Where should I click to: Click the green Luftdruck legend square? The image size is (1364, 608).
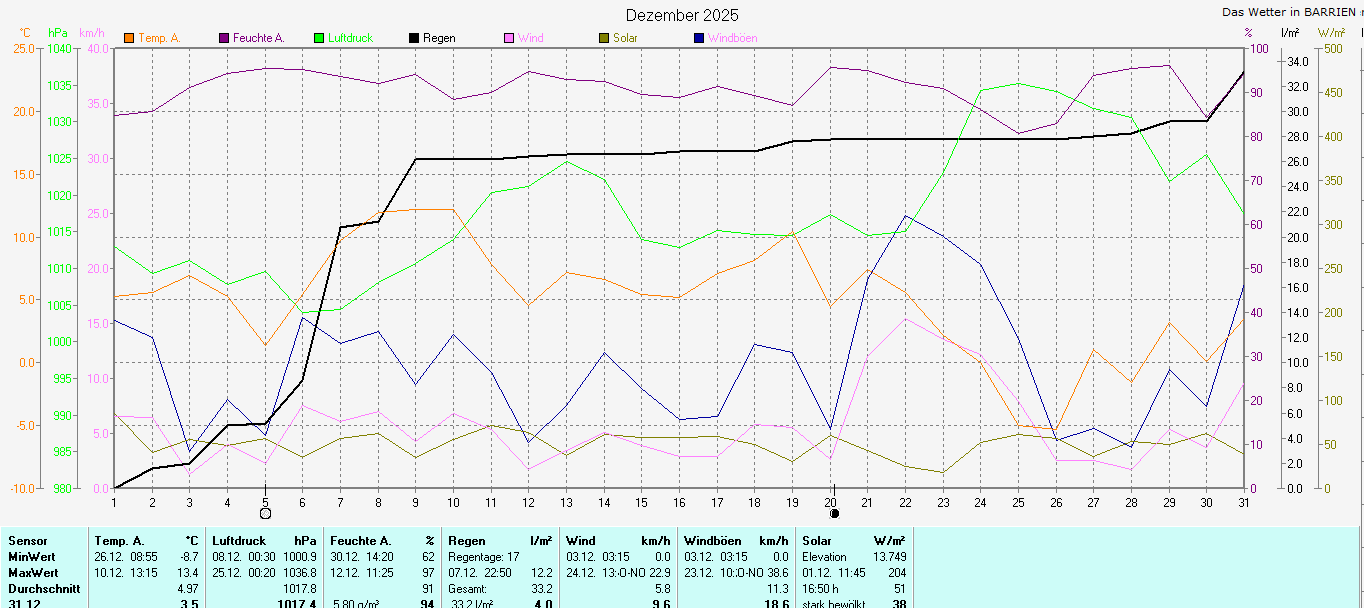[x=319, y=38]
